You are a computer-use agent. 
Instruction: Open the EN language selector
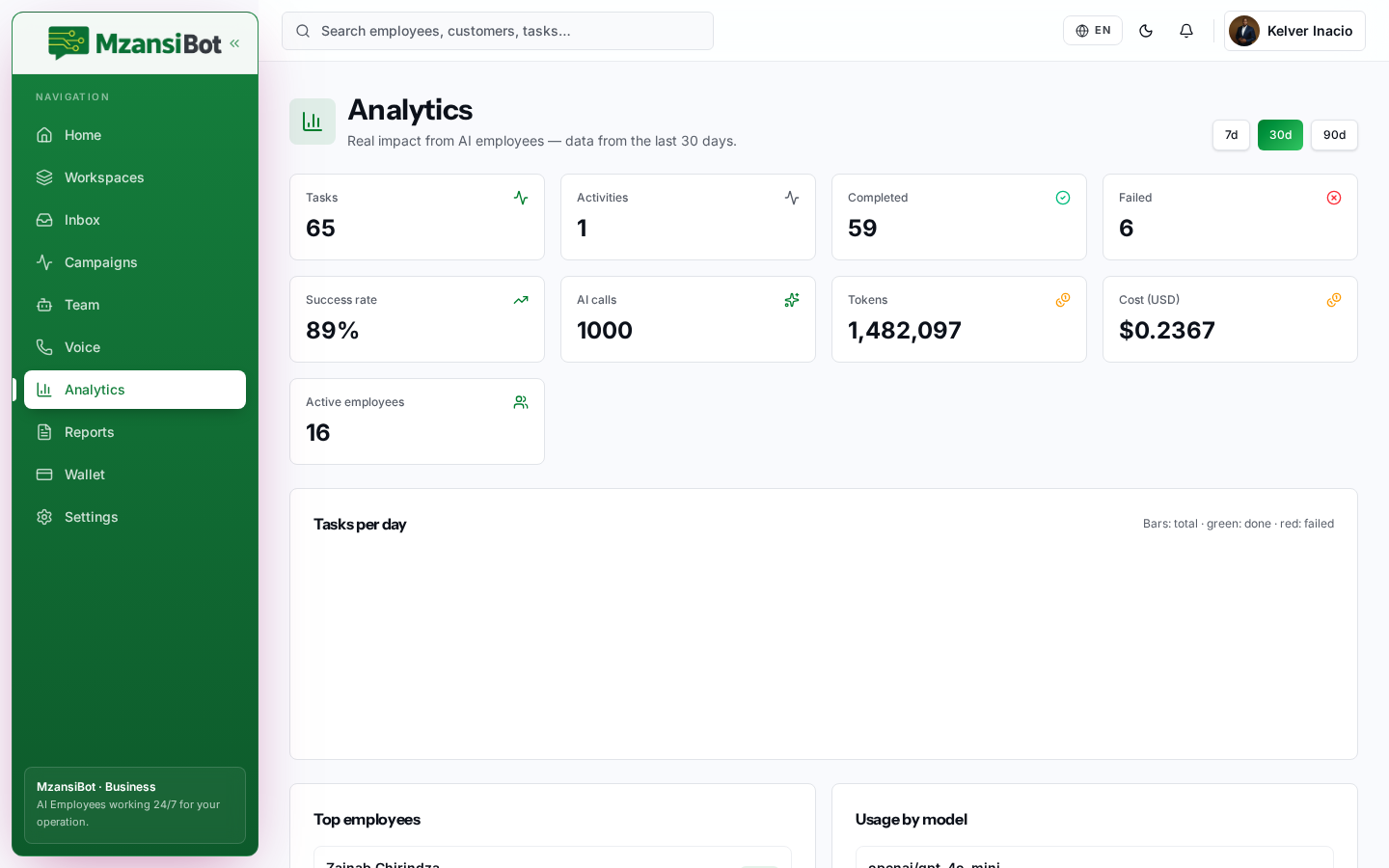coord(1093,31)
